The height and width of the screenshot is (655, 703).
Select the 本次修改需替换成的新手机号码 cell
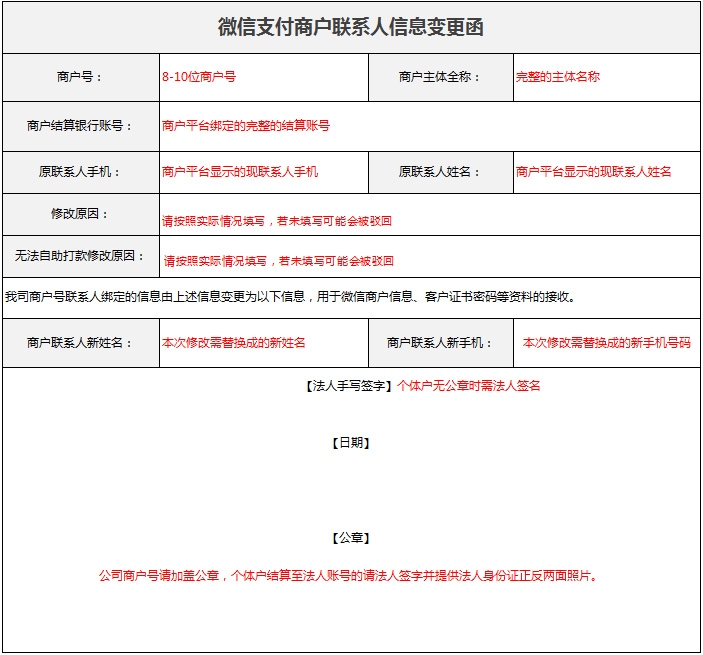pos(607,343)
